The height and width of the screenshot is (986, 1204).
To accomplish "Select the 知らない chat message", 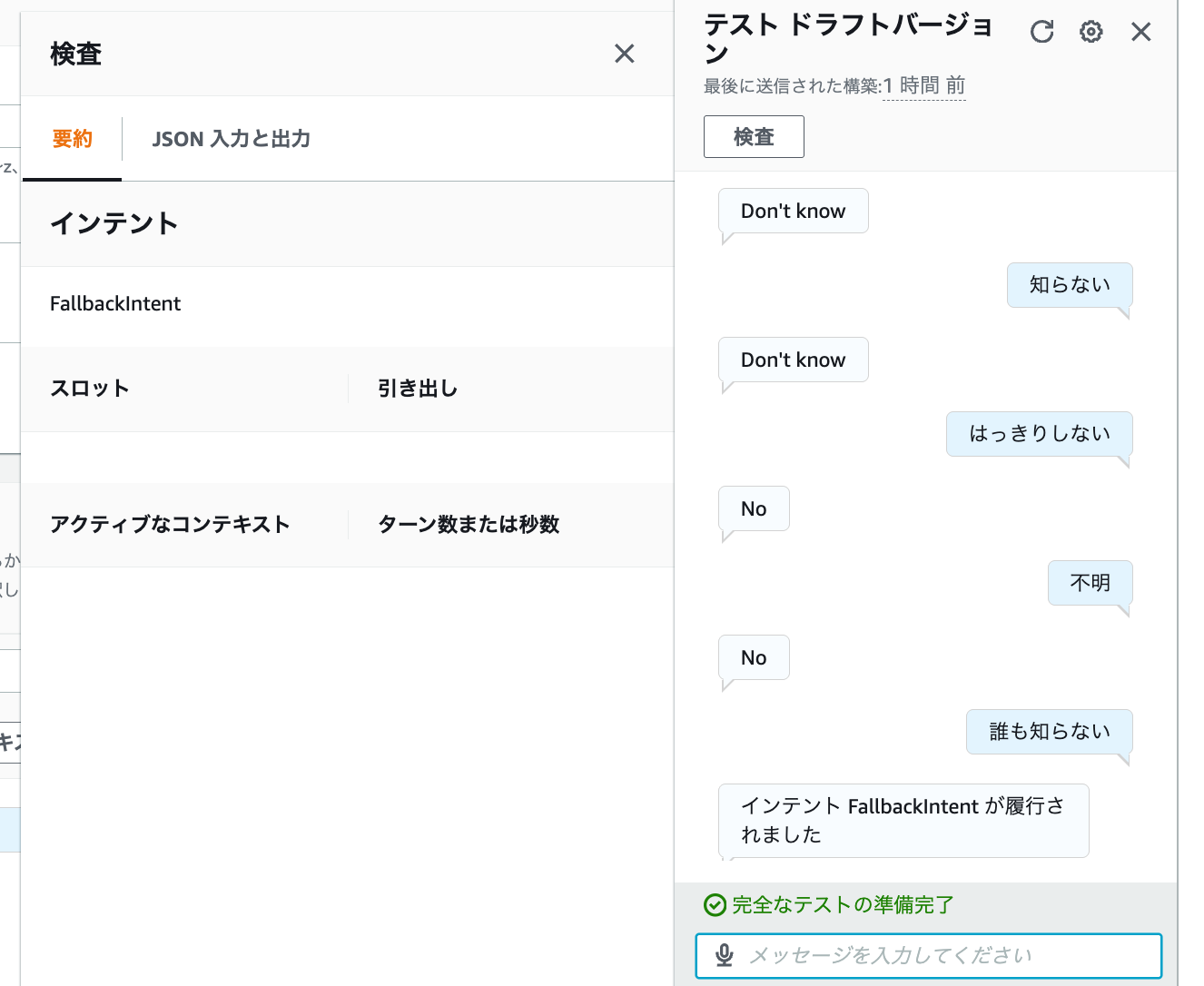I will pyautogui.click(x=1070, y=285).
